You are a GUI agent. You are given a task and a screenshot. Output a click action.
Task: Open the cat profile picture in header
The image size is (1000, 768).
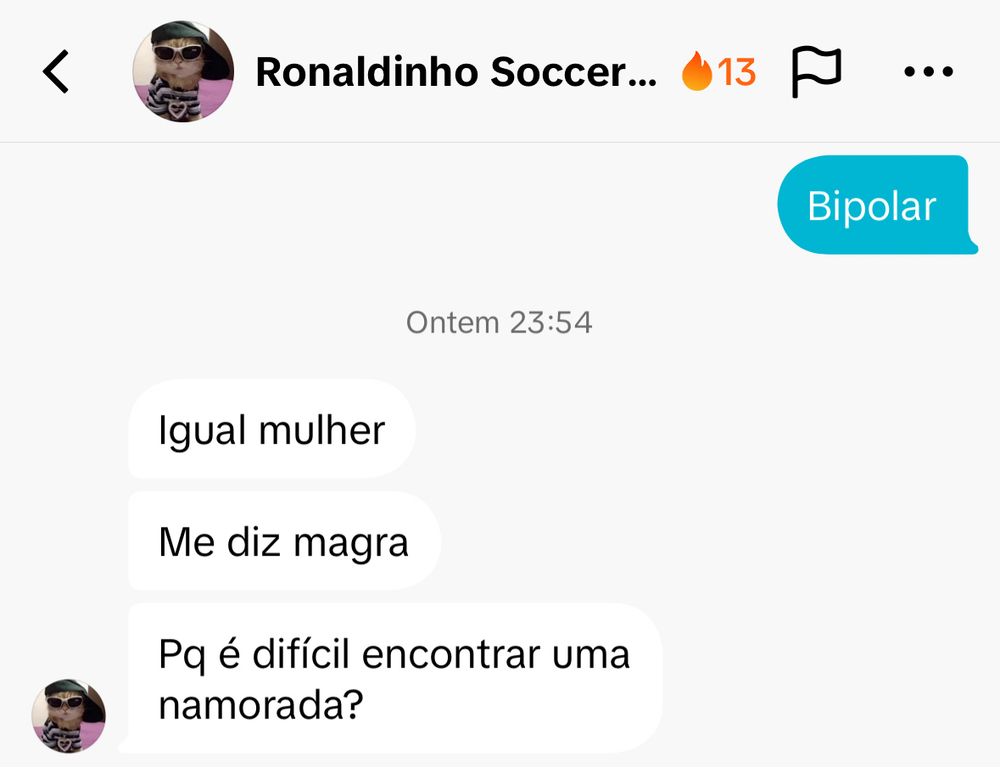coord(183,72)
